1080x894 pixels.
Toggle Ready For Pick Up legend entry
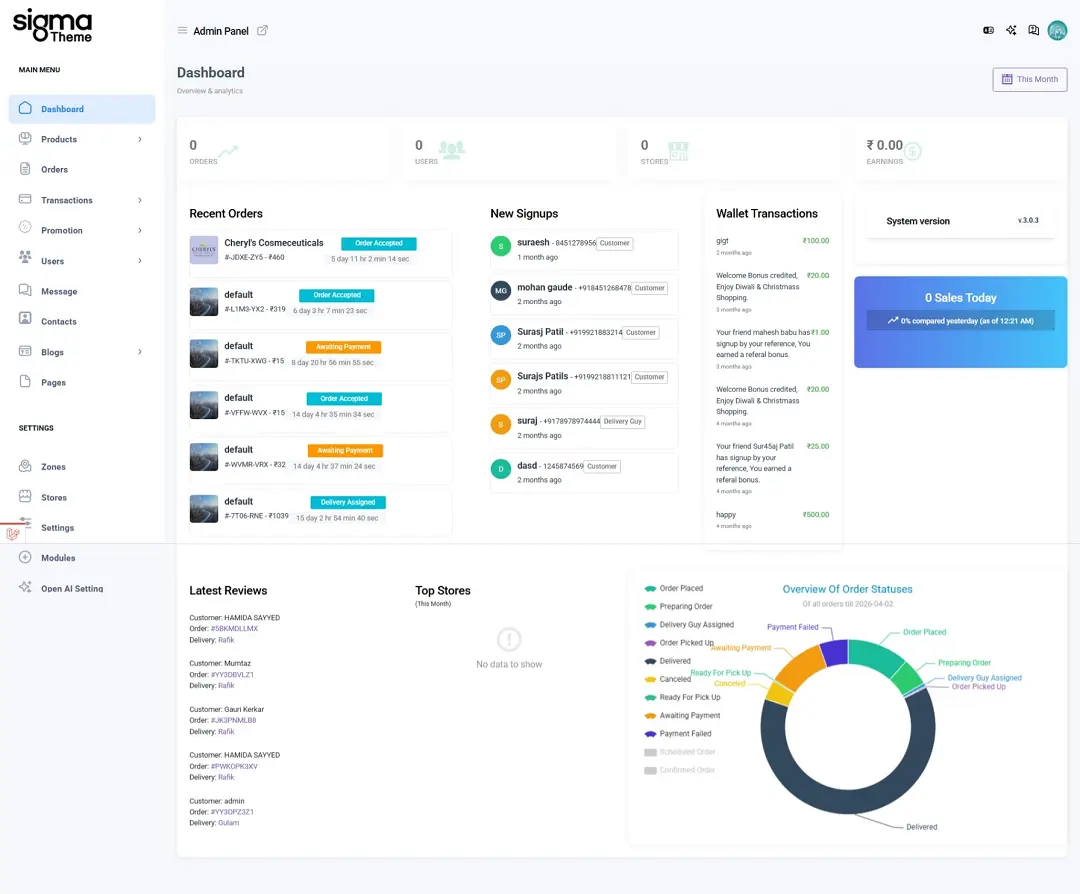tap(683, 697)
